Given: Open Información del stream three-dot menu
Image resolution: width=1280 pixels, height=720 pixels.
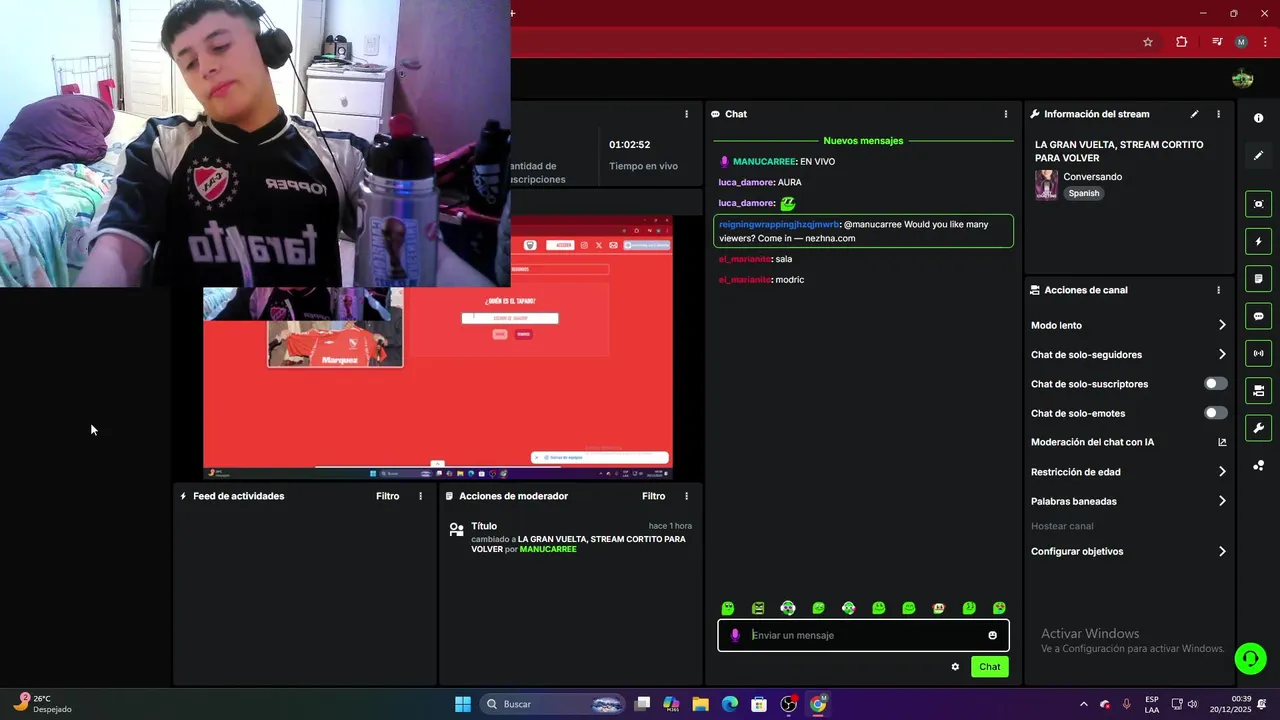Looking at the screenshot, I should point(1218,114).
